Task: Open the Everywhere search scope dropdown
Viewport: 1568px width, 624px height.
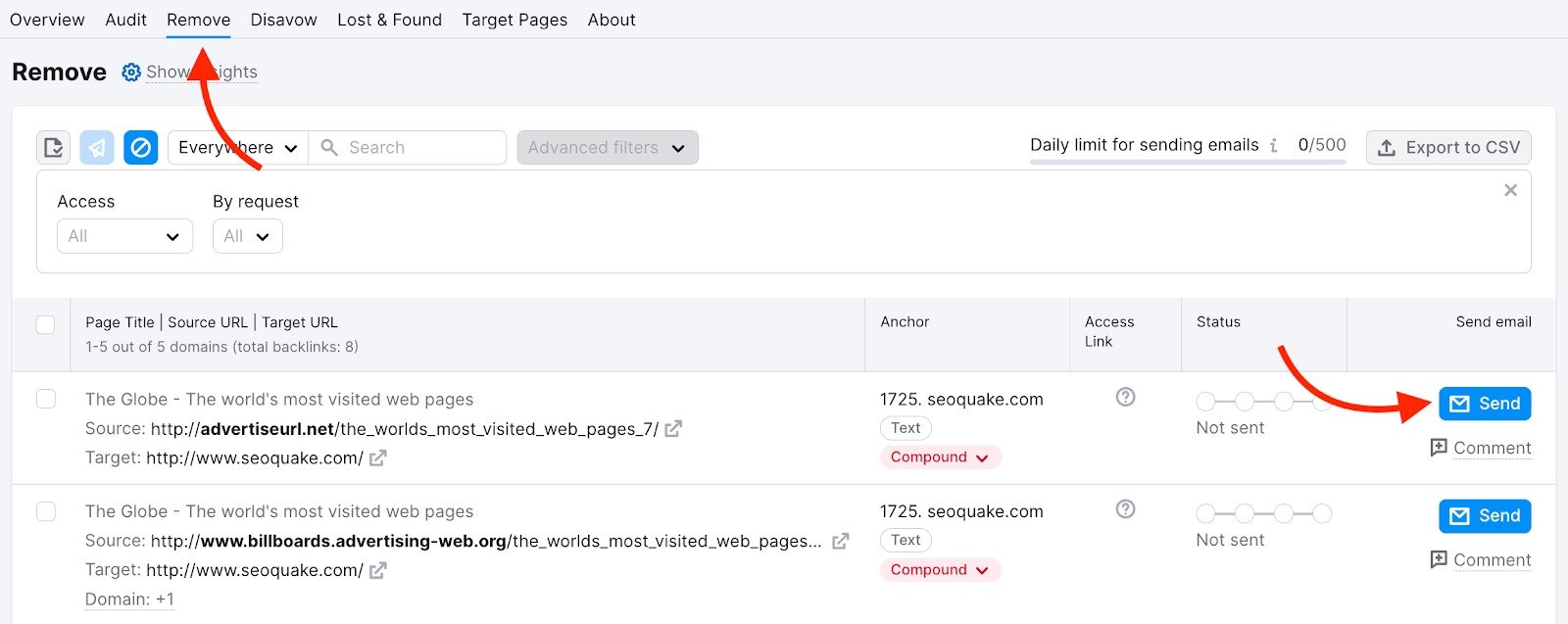Action: click(x=237, y=148)
